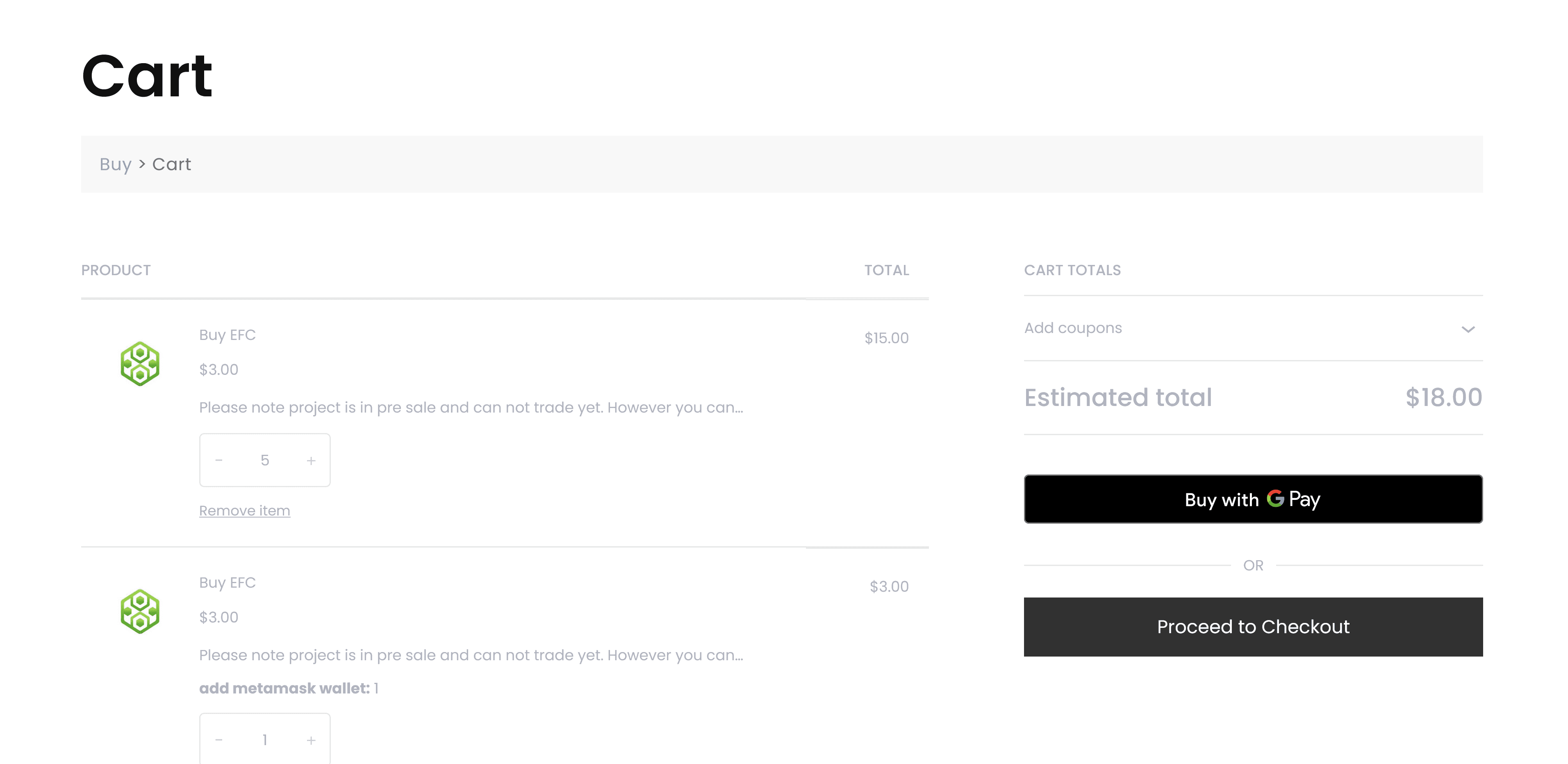
Task: Click the $18.00 estimated total amount
Action: [x=1443, y=397]
